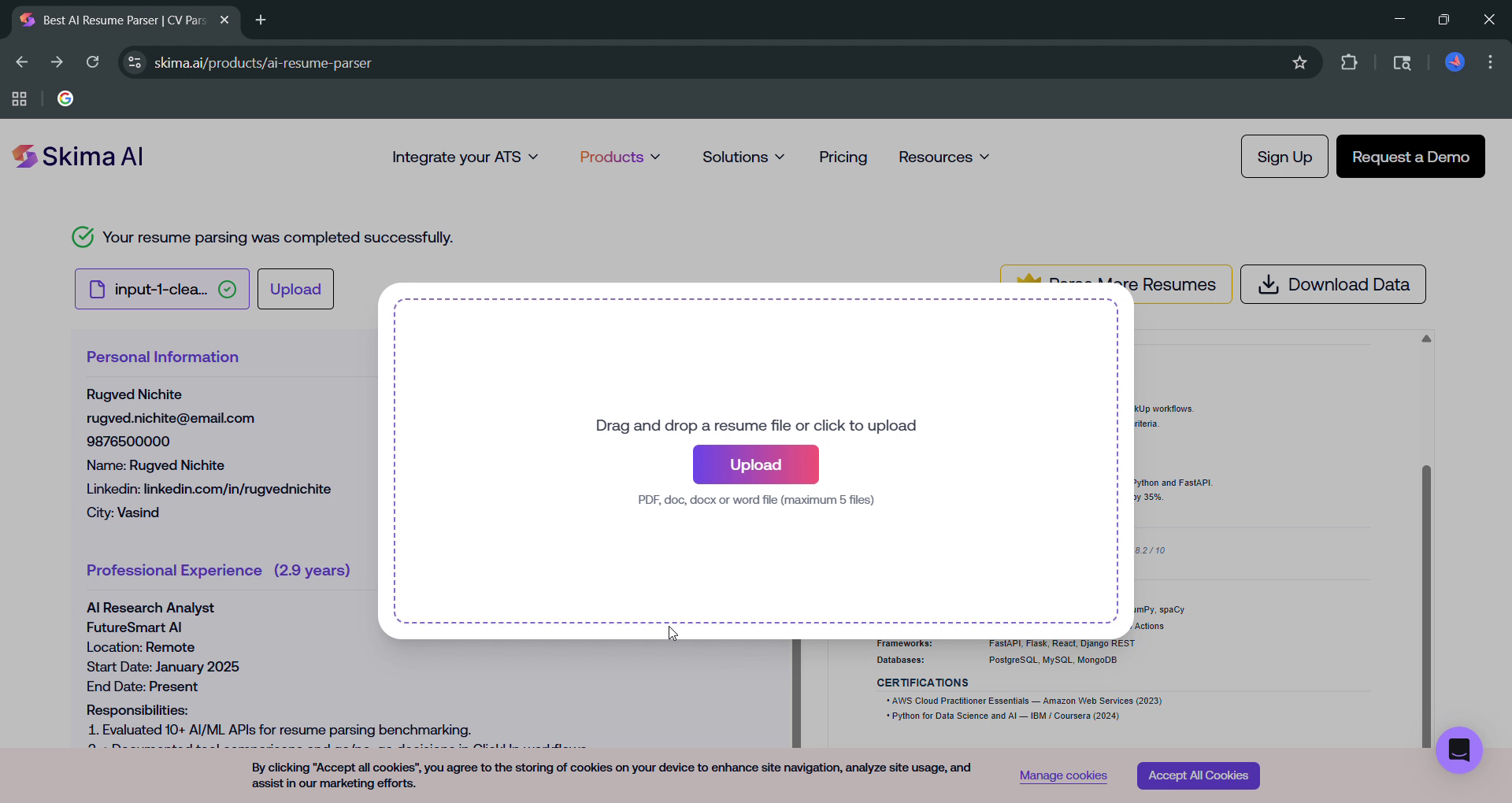Image resolution: width=1512 pixels, height=803 pixels.
Task: Click the CERTIFICATIONS heading in resume preview
Action: tap(922, 683)
